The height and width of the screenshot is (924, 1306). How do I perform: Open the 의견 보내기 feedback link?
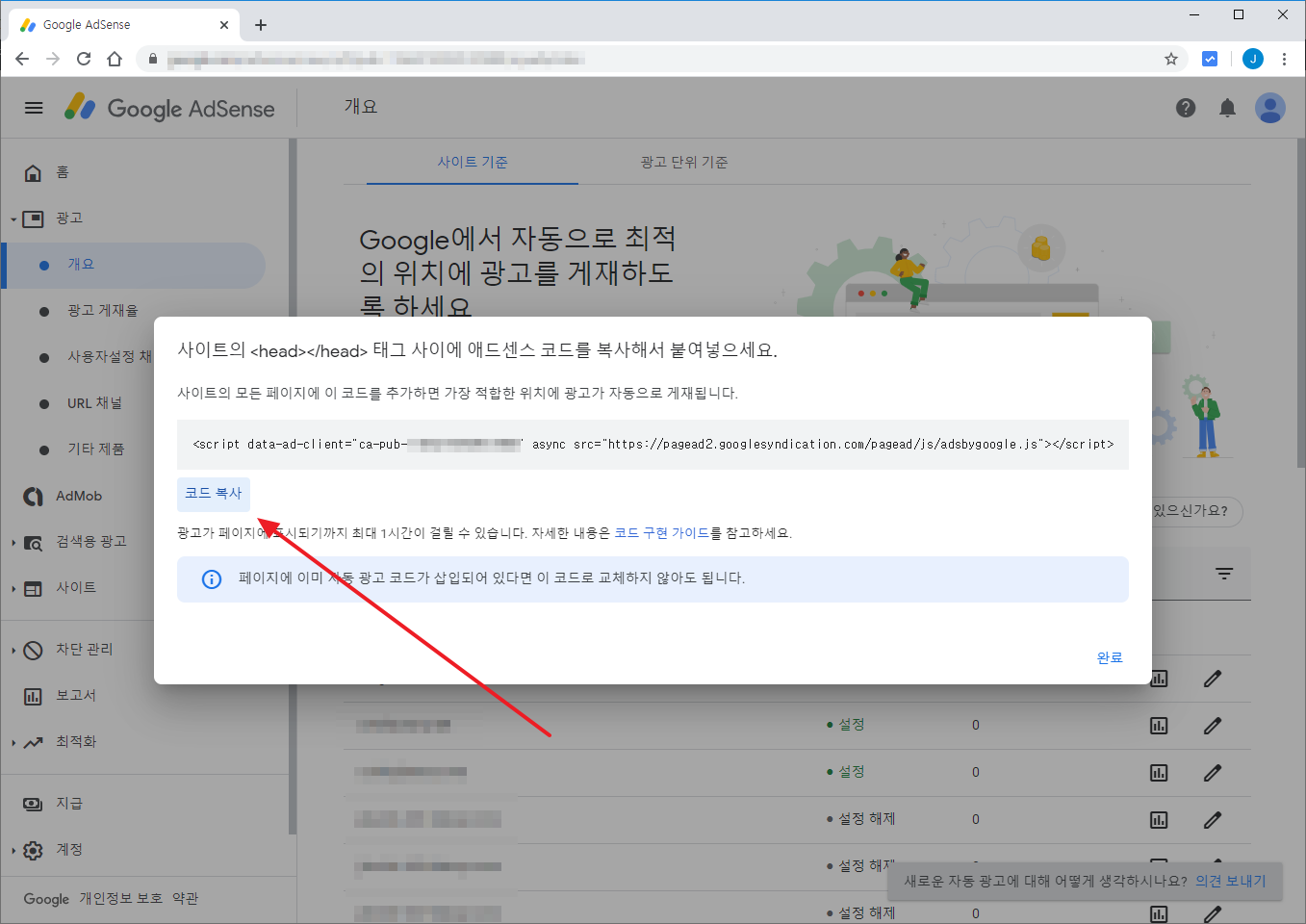(1231, 881)
